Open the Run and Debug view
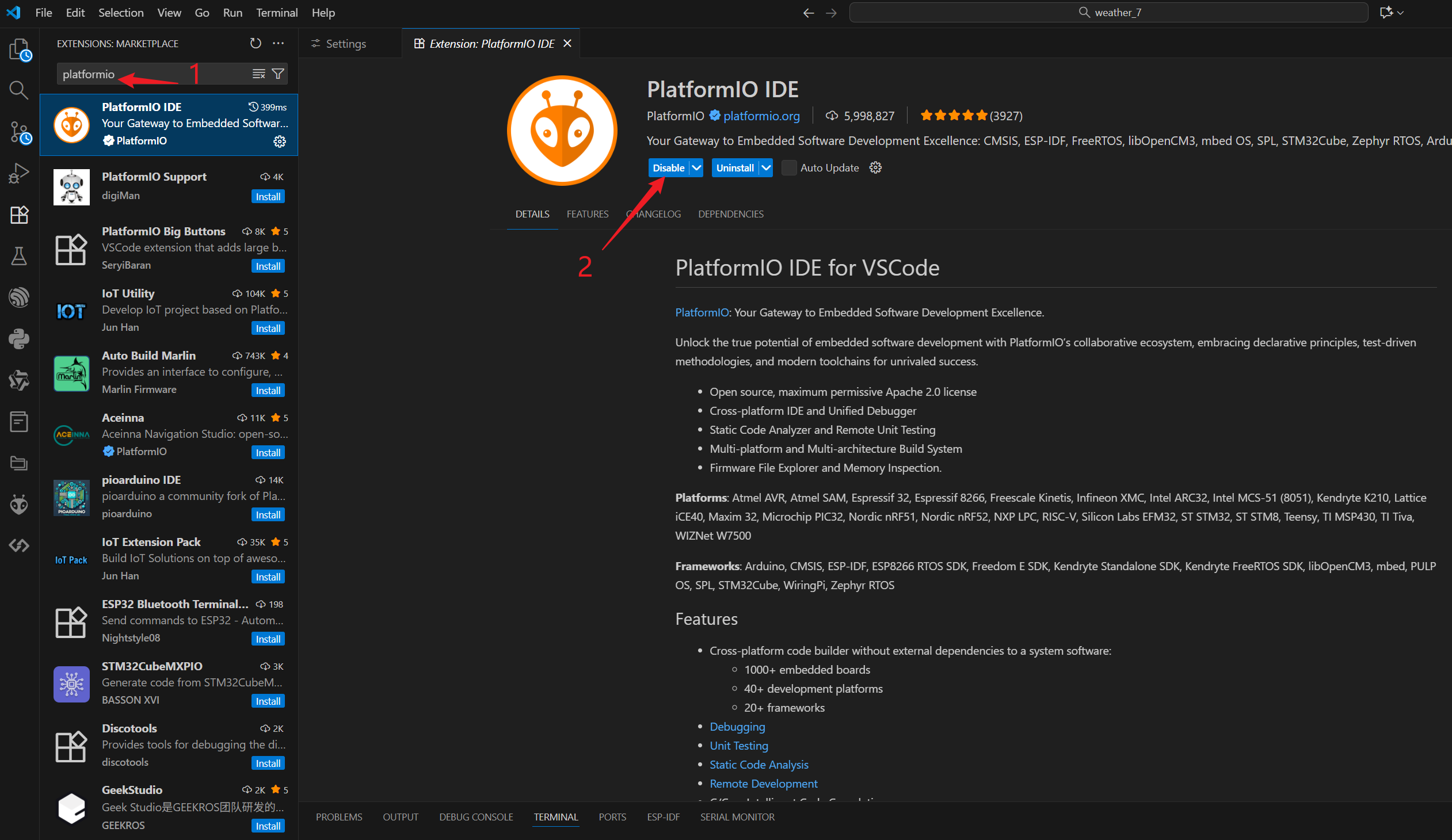Image resolution: width=1452 pixels, height=840 pixels. [x=19, y=173]
